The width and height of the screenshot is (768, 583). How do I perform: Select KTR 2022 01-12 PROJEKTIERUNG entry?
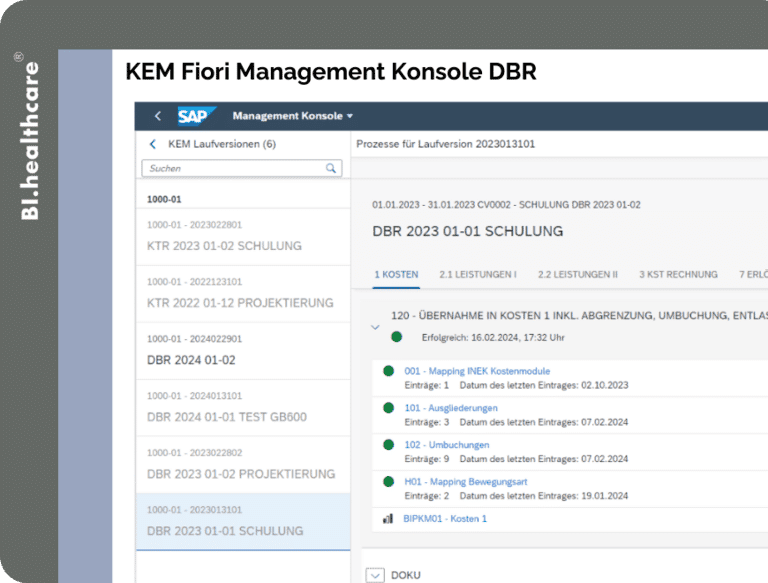[x=243, y=294]
